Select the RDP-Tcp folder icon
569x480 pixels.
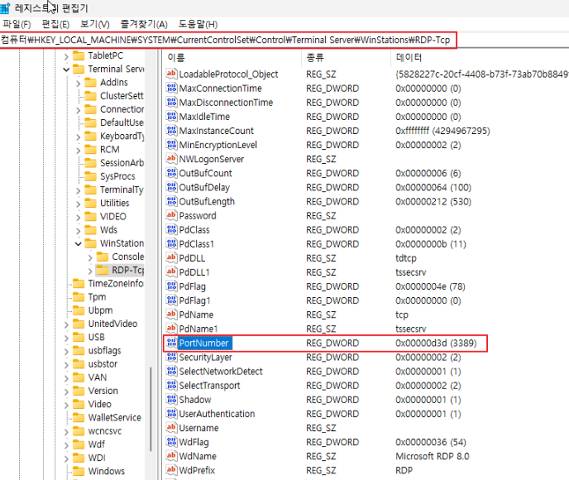pyautogui.click(x=102, y=270)
